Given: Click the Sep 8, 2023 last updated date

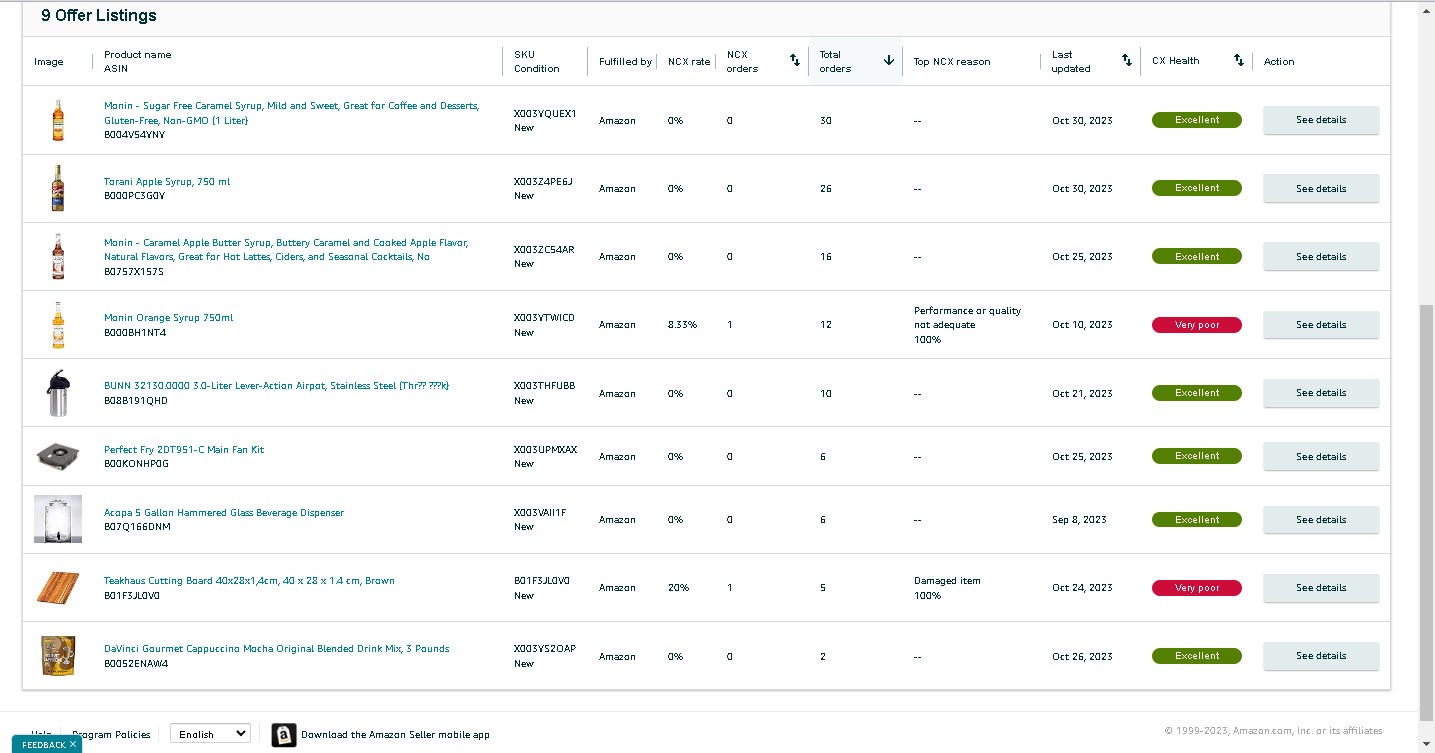Looking at the screenshot, I should pos(1079,520).
